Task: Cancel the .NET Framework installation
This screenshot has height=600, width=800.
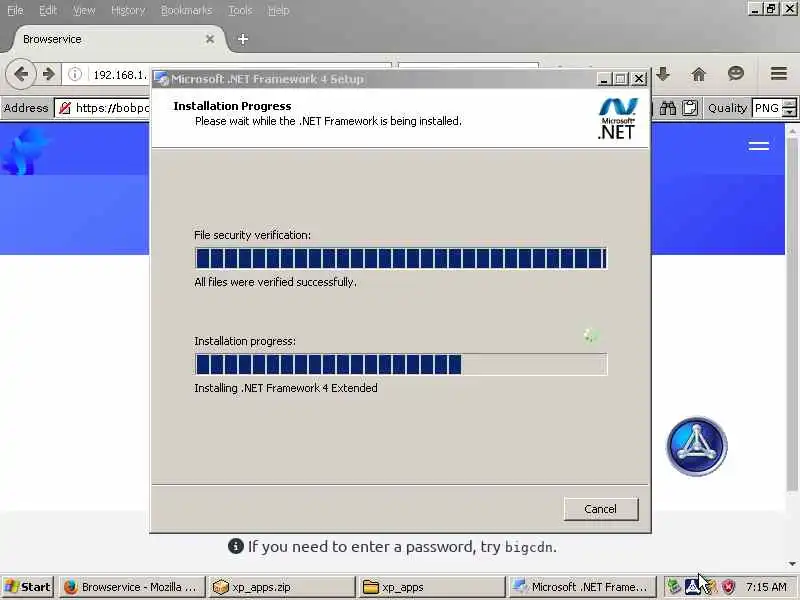Action: point(601,509)
